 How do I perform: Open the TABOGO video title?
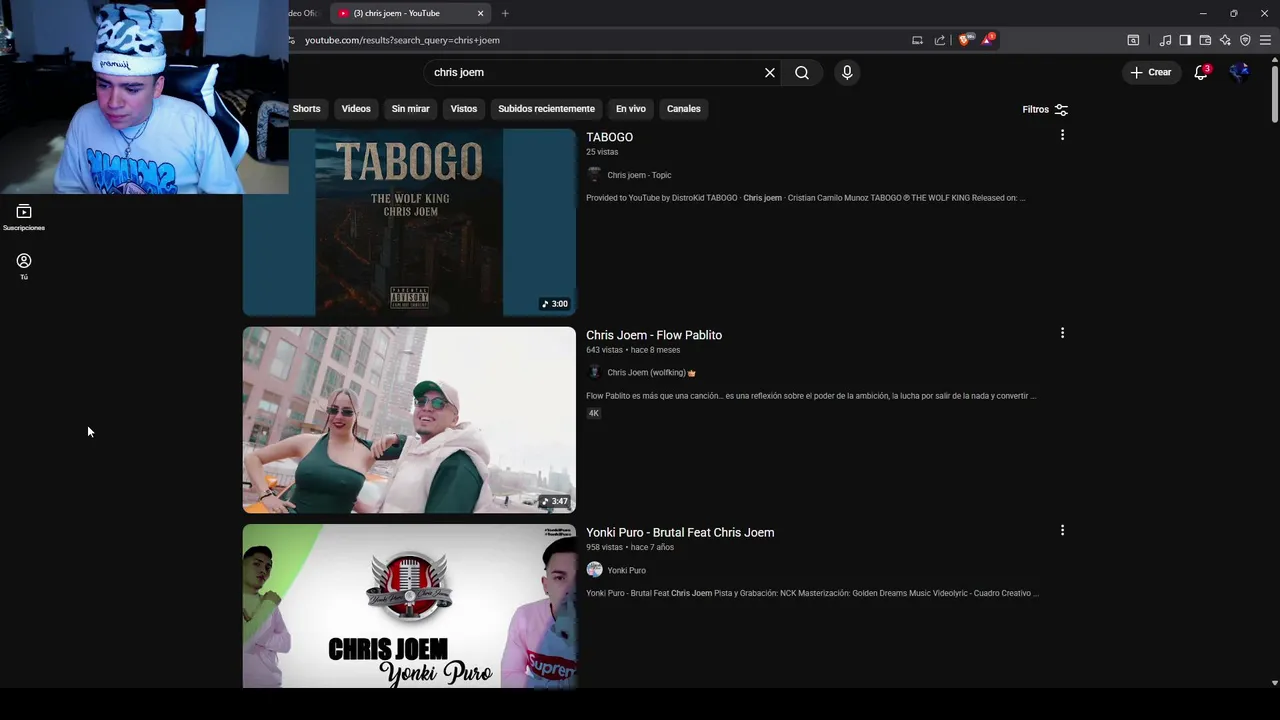pyautogui.click(x=609, y=137)
